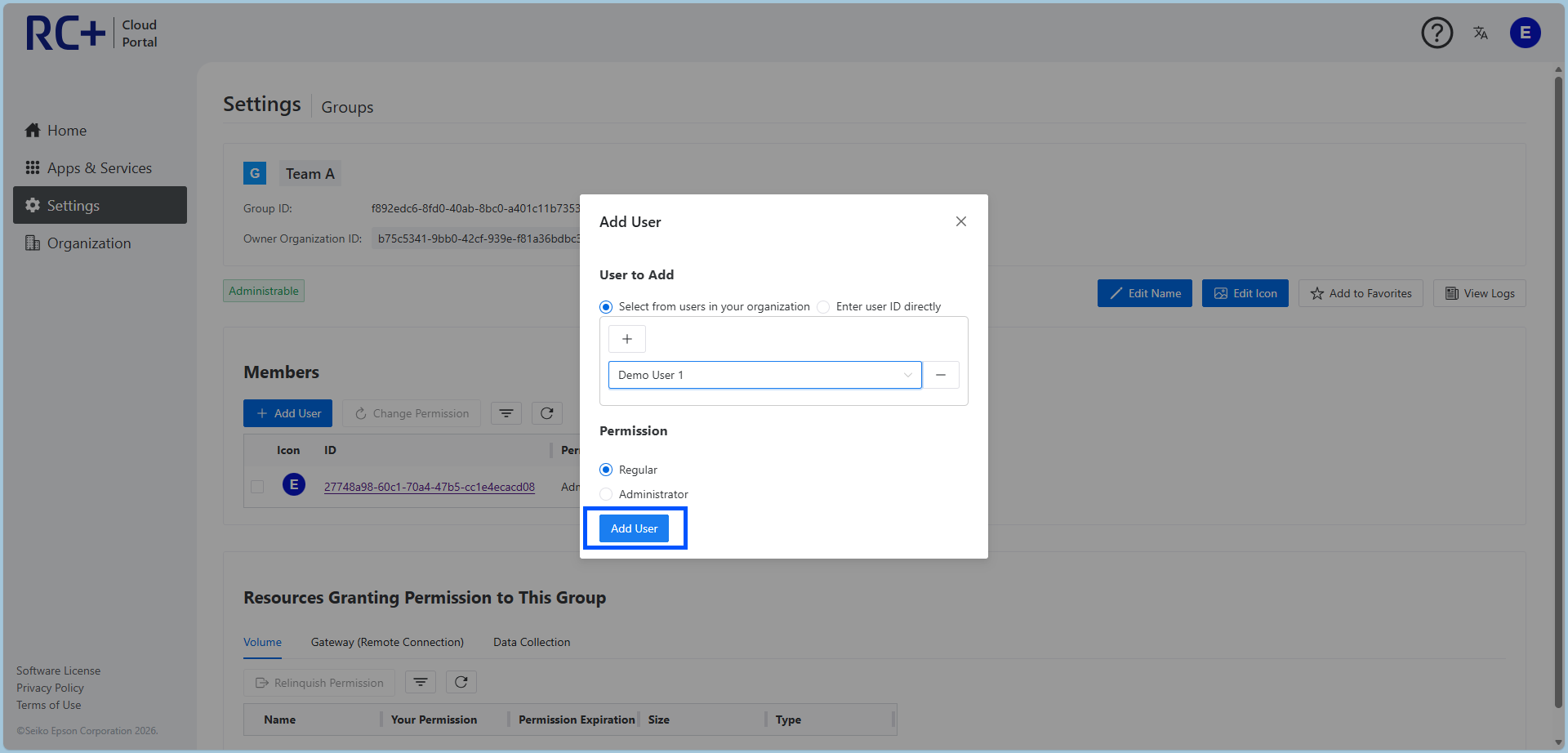Click the Volume resources refresh icon
The height and width of the screenshot is (753, 1568).
(461, 682)
